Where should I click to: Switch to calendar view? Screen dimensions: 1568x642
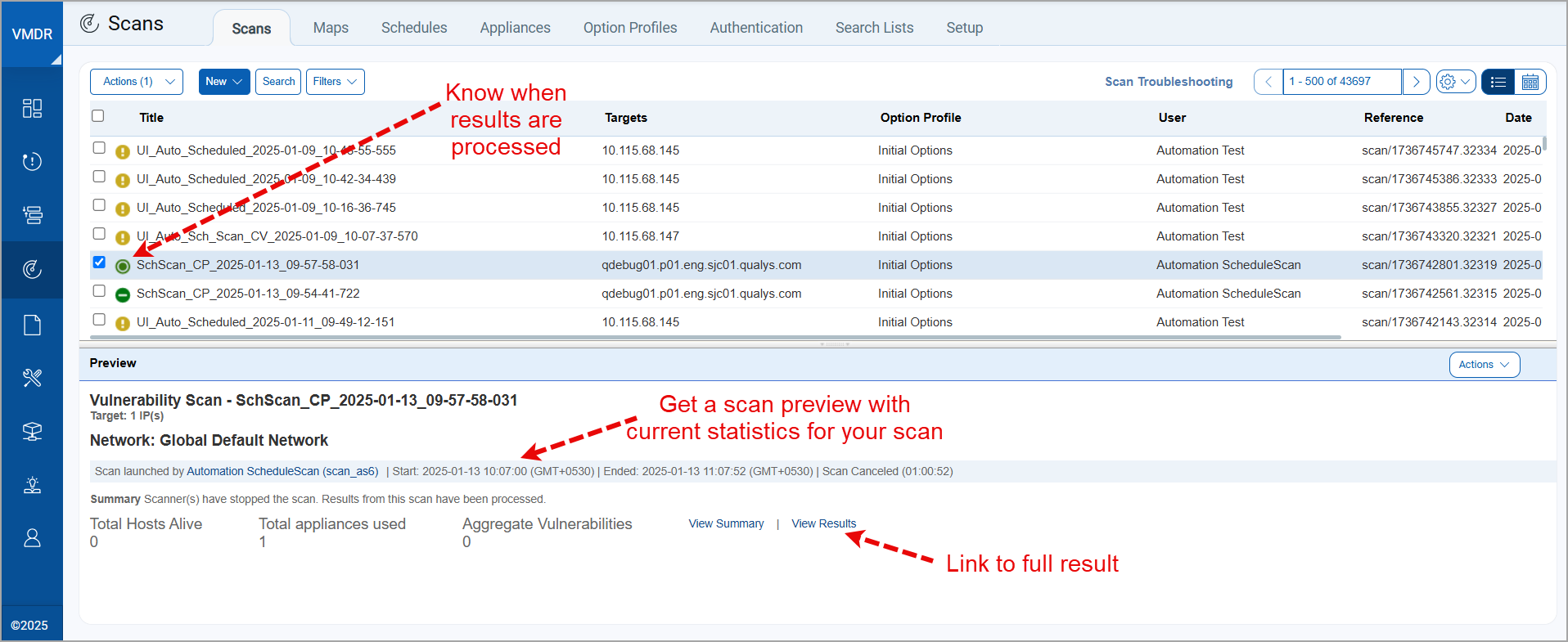pos(1530,82)
